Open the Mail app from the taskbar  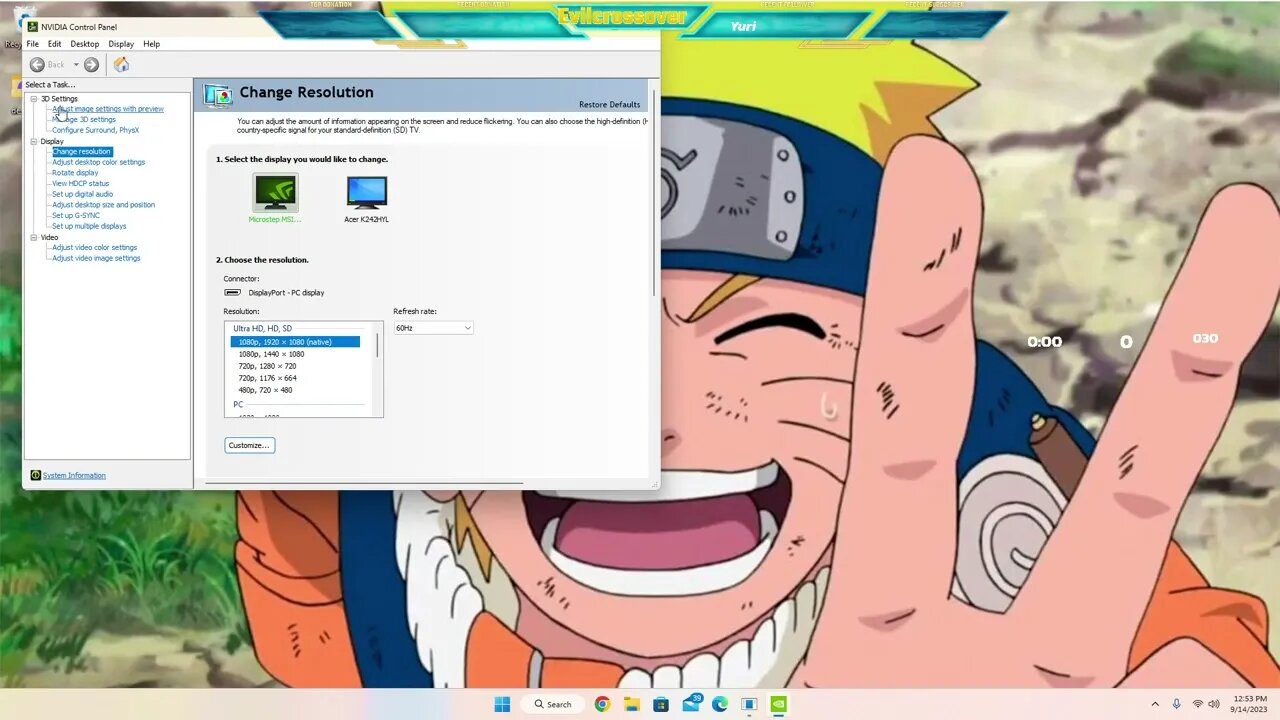tap(691, 703)
